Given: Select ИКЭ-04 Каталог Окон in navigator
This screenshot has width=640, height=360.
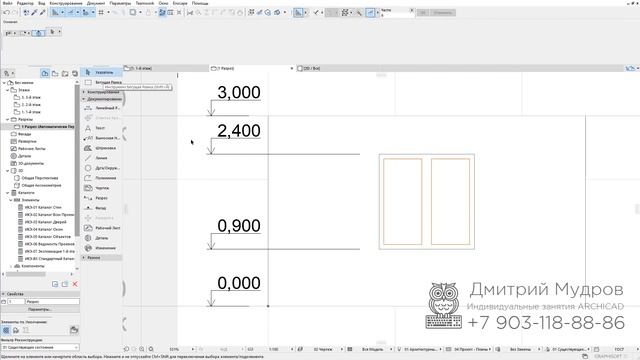Looking at the screenshot, I should click(x=43, y=229).
